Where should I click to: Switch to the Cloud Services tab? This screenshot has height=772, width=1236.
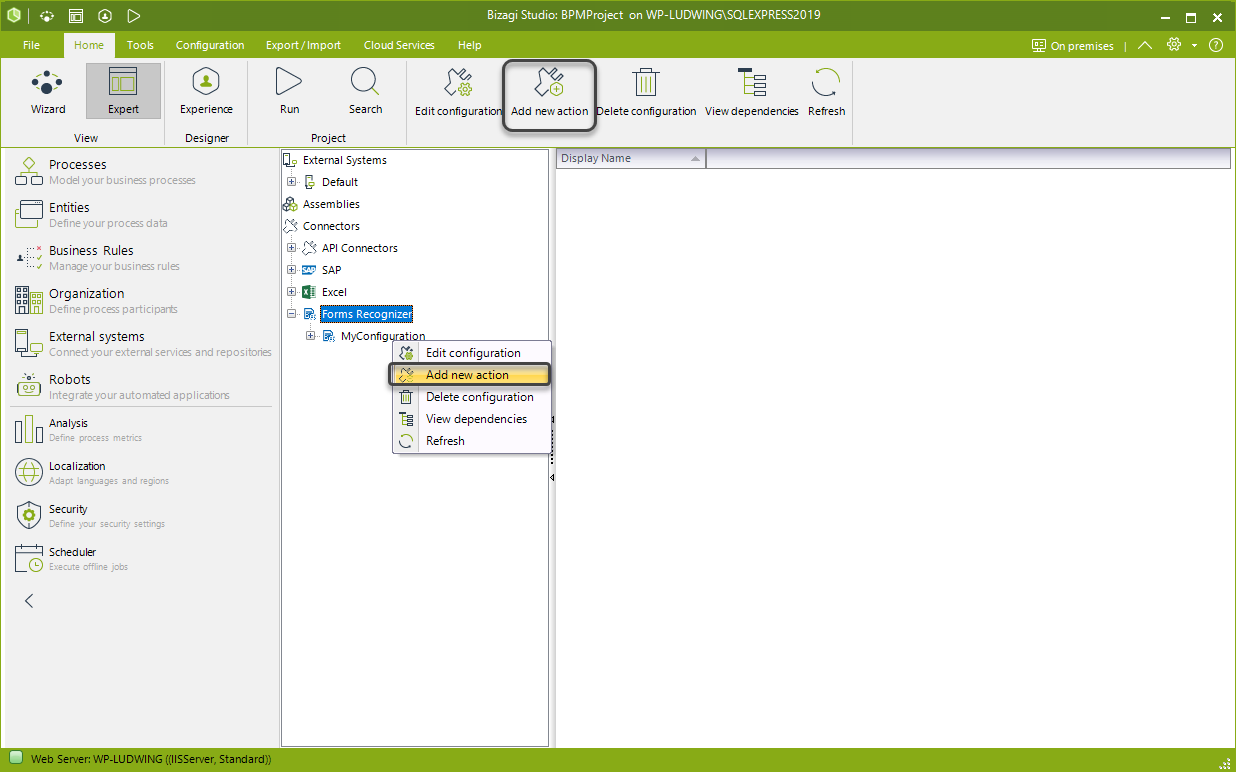pos(399,45)
